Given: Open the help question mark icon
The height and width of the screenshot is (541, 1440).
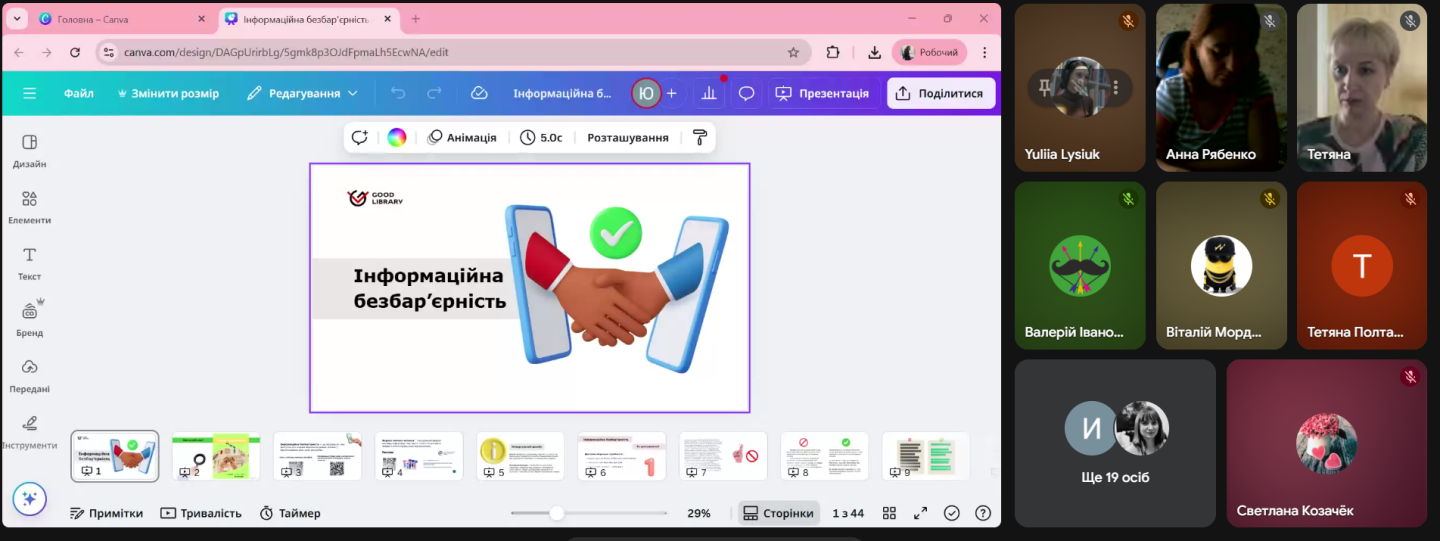Looking at the screenshot, I should pos(983,513).
